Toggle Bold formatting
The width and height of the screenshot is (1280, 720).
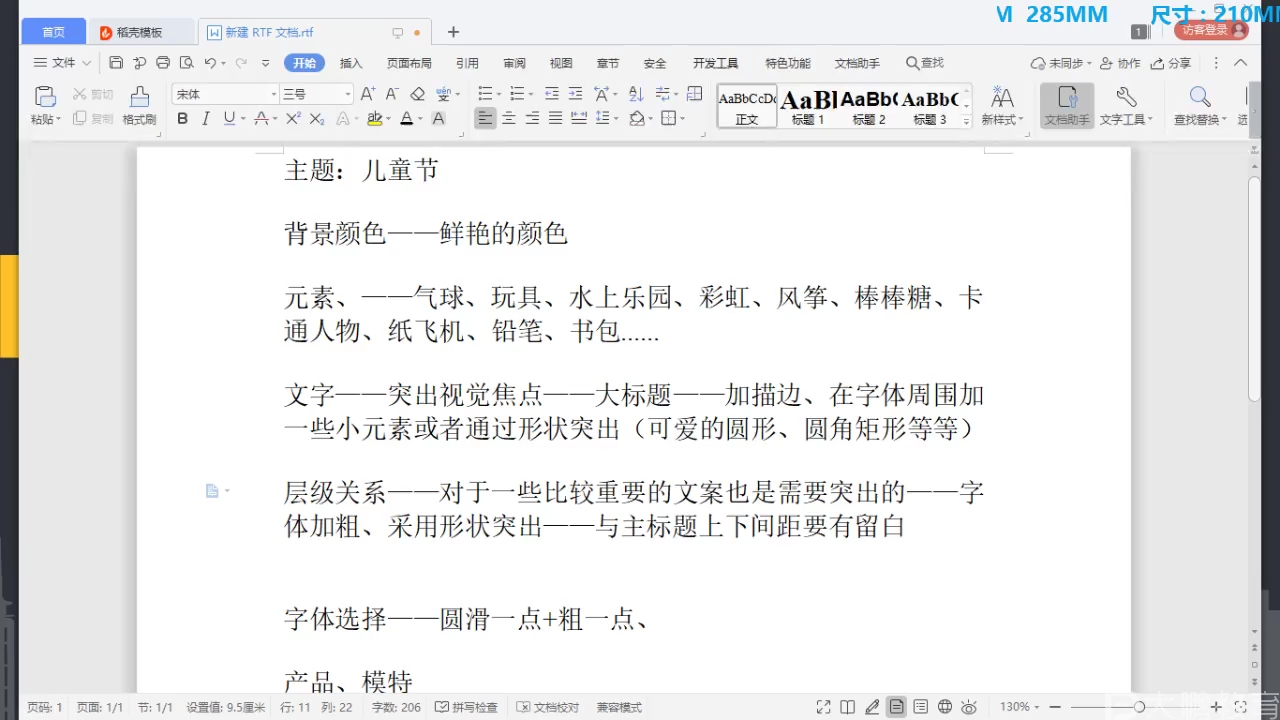click(x=182, y=118)
